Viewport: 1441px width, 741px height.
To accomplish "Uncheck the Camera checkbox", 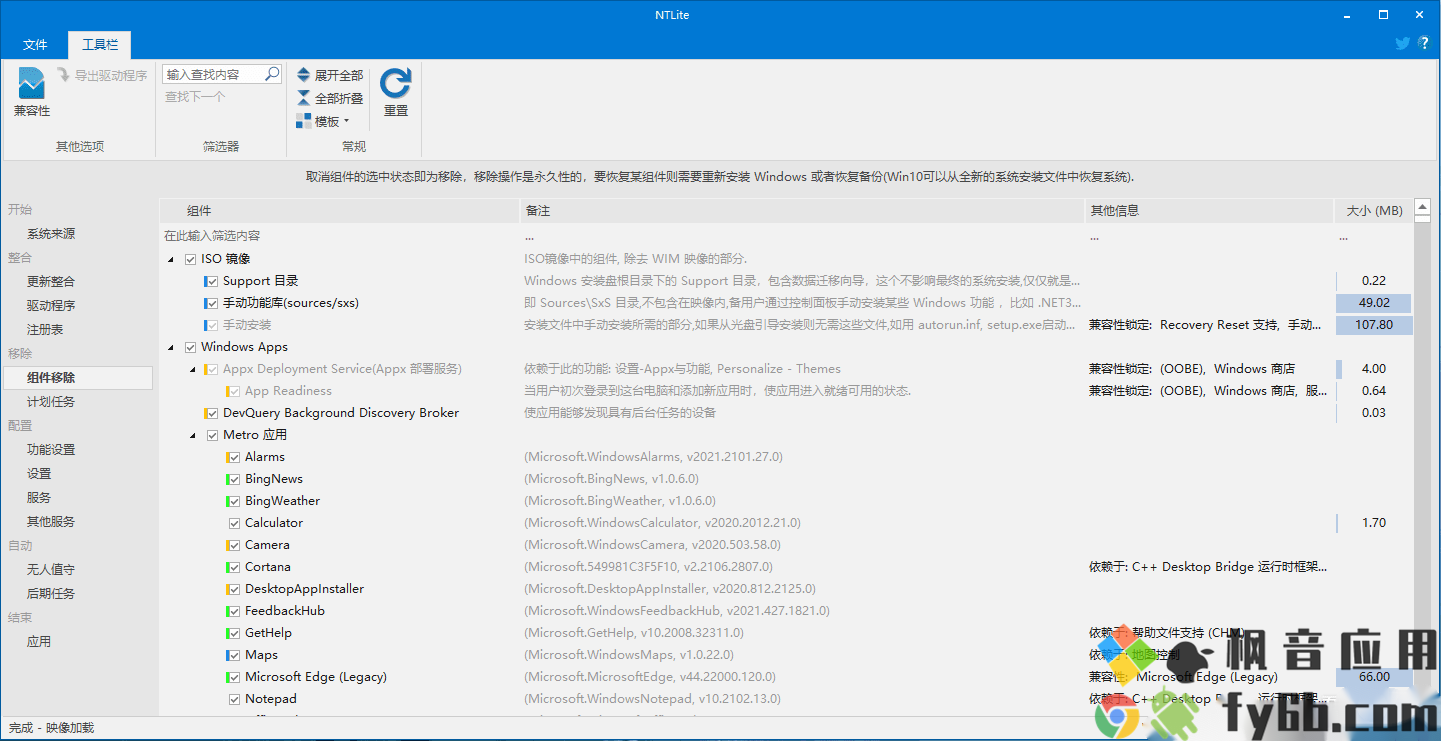I will coord(234,545).
